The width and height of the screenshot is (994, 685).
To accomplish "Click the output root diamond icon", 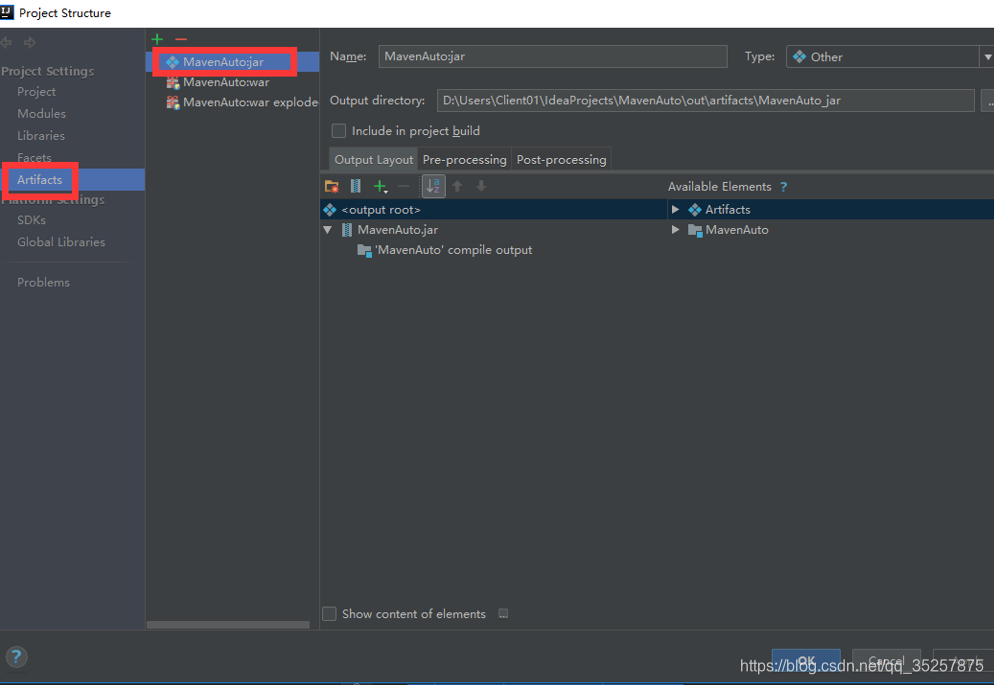I will coord(330,210).
